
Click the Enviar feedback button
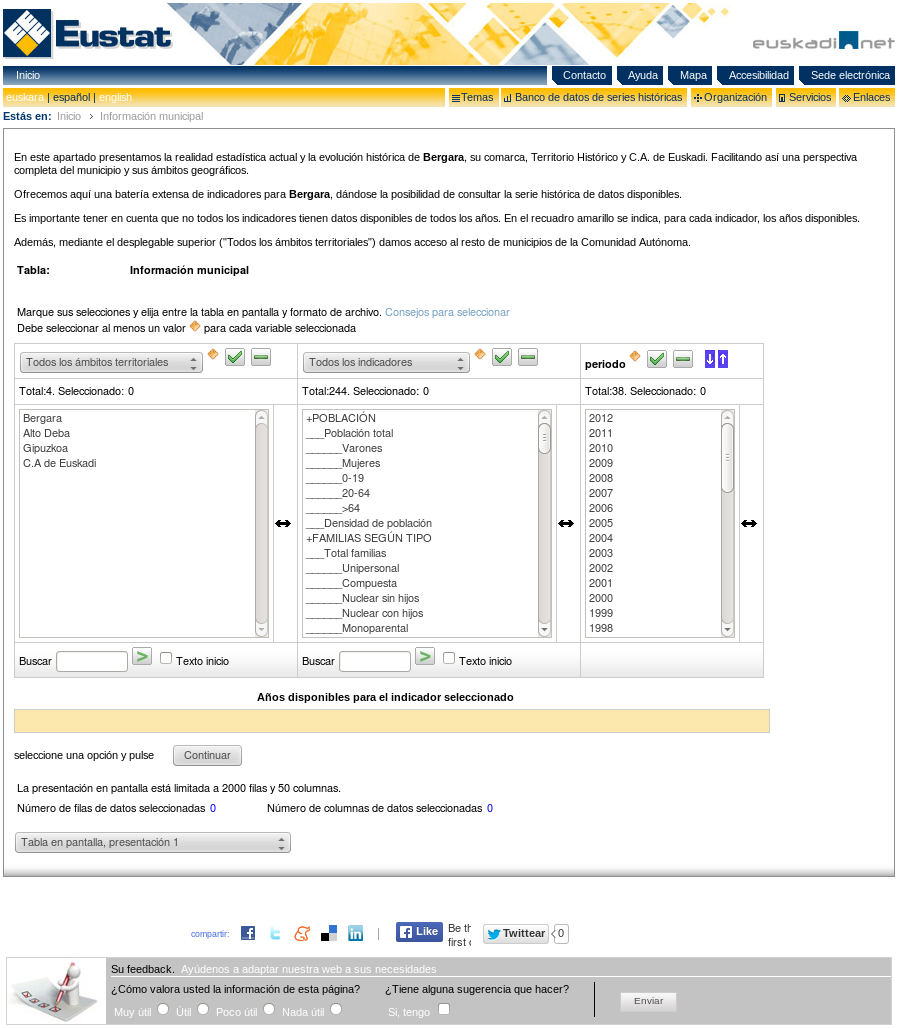(x=648, y=1001)
